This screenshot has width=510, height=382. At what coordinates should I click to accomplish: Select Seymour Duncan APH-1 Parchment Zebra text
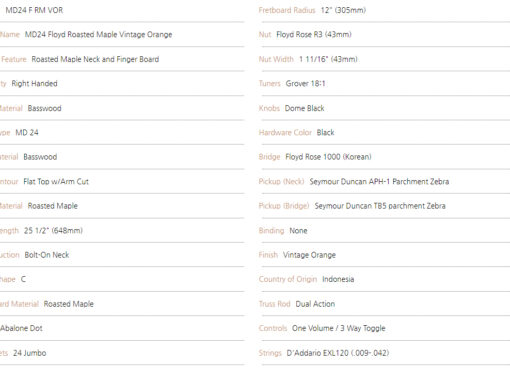pos(379,182)
